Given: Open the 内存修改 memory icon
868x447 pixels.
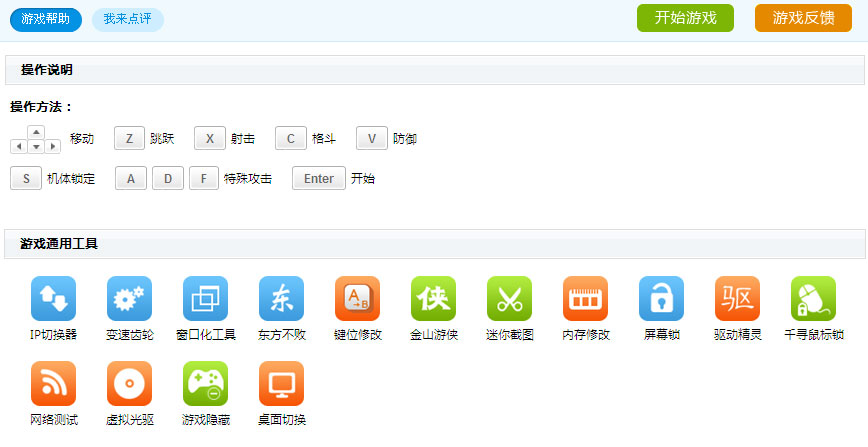Looking at the screenshot, I should (x=585, y=299).
